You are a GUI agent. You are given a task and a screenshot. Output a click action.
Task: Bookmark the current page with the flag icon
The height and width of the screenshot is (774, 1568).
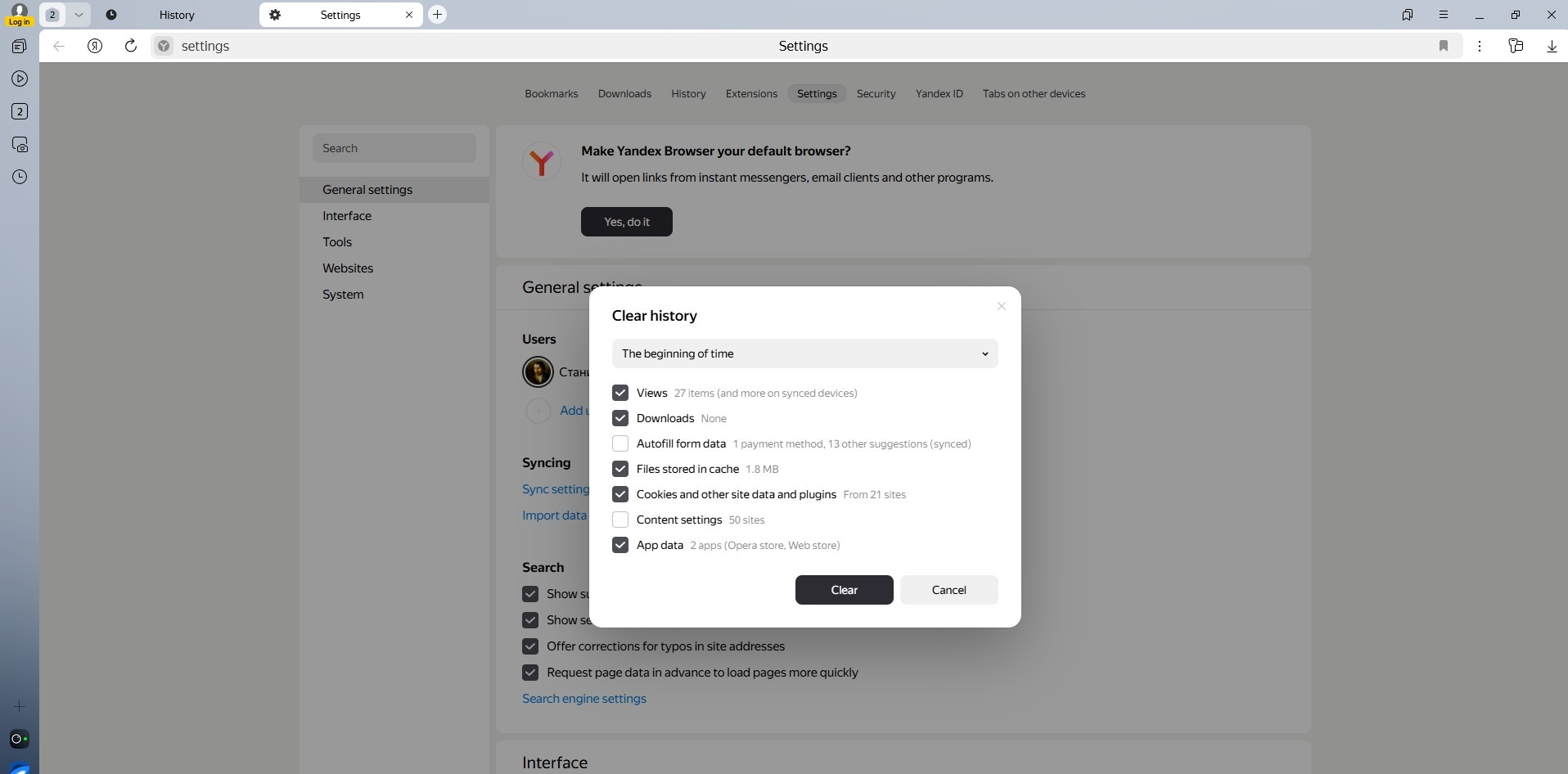pos(1444,46)
